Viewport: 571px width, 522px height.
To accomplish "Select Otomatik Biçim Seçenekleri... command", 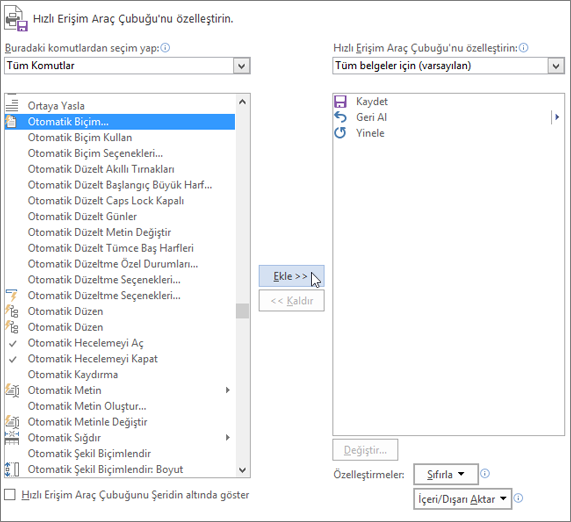I will tap(120, 153).
